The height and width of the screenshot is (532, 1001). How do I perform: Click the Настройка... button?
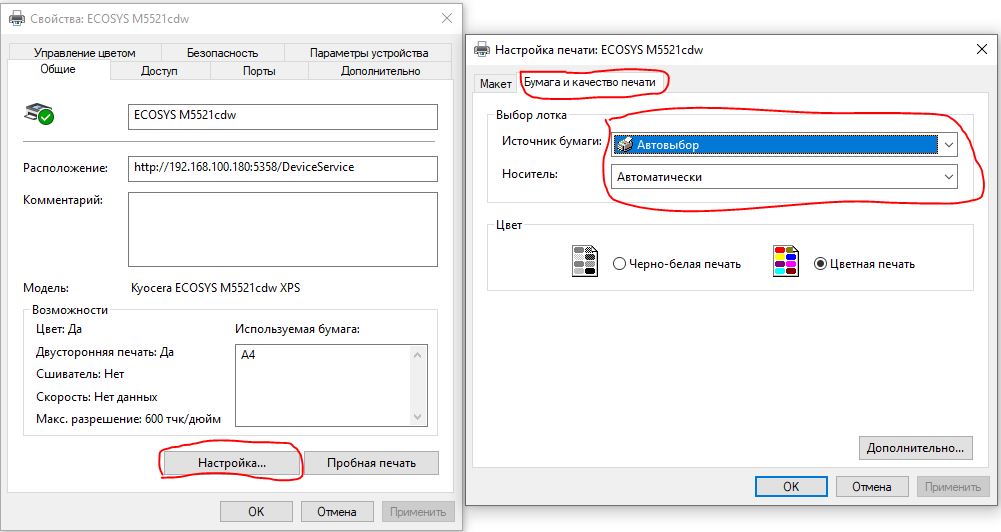tap(232, 463)
